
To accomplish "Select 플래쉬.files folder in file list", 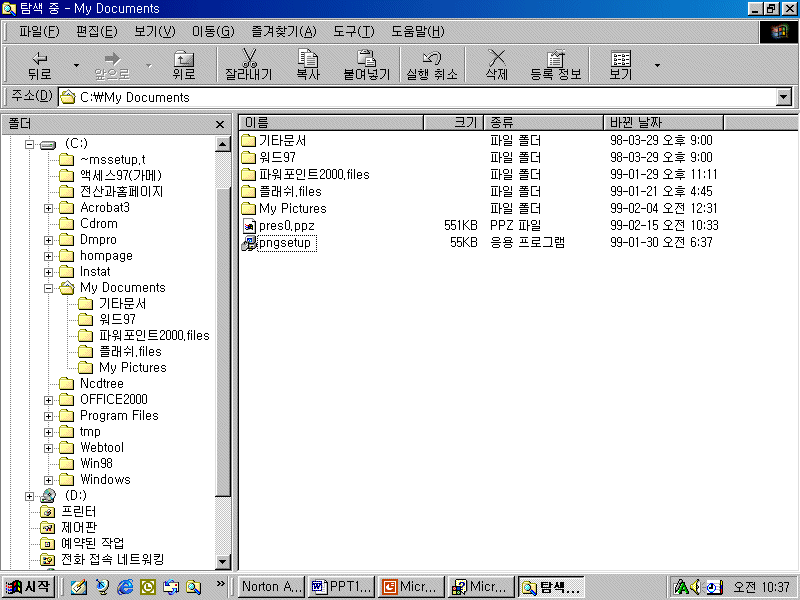I will click(290, 191).
